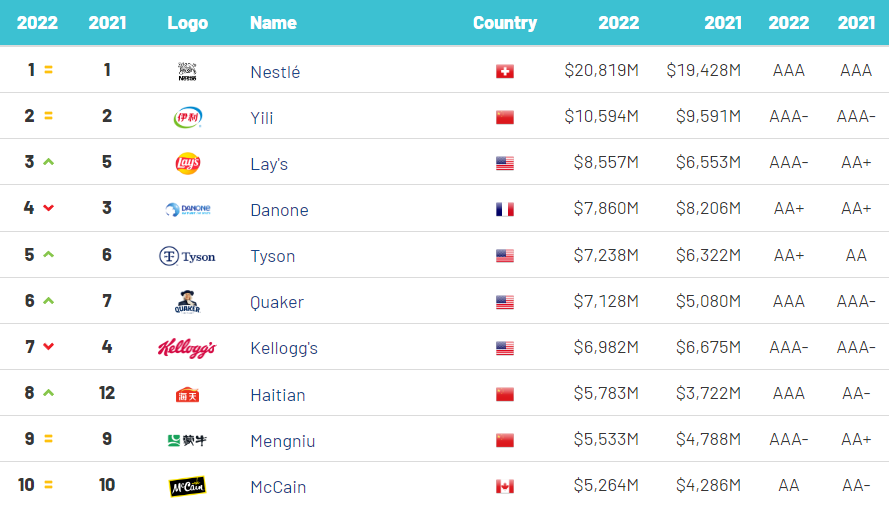Click the Canada flag beside McCain
Image resolution: width=890 pixels, height=507 pixels.
tap(505, 487)
